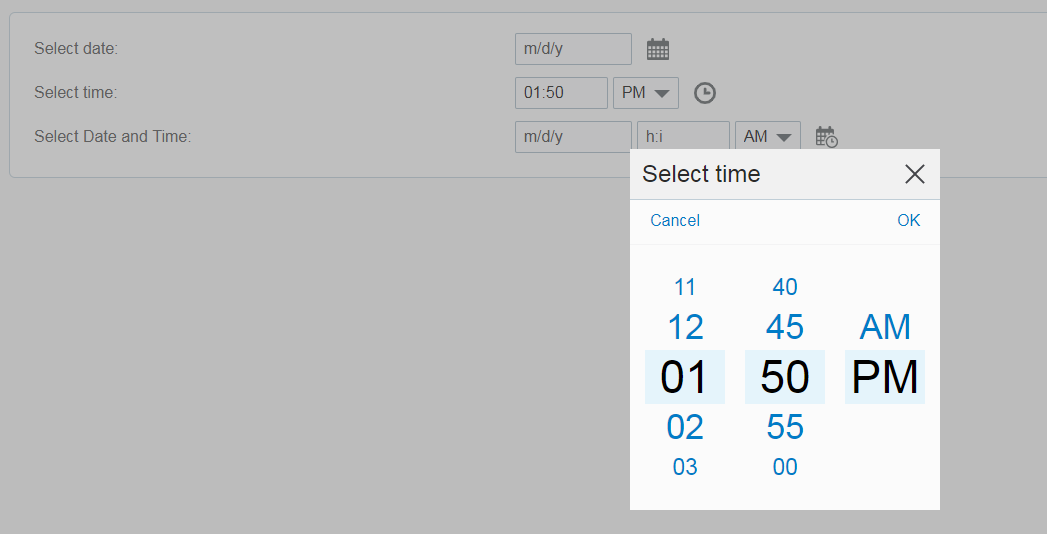Select PM in the period wheel

click(885, 377)
